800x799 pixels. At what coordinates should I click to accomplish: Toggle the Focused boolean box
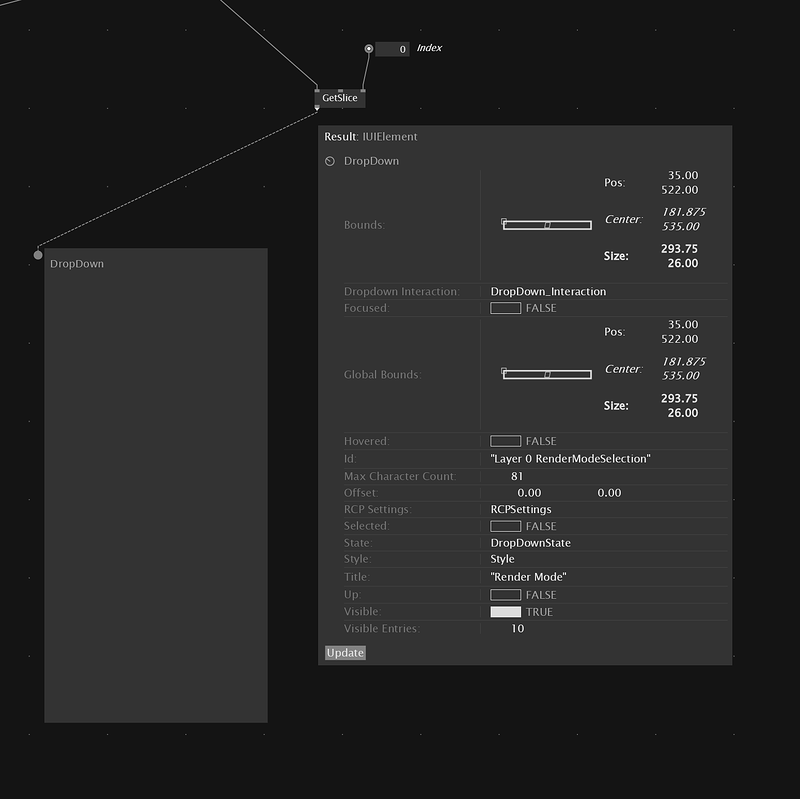click(x=505, y=308)
